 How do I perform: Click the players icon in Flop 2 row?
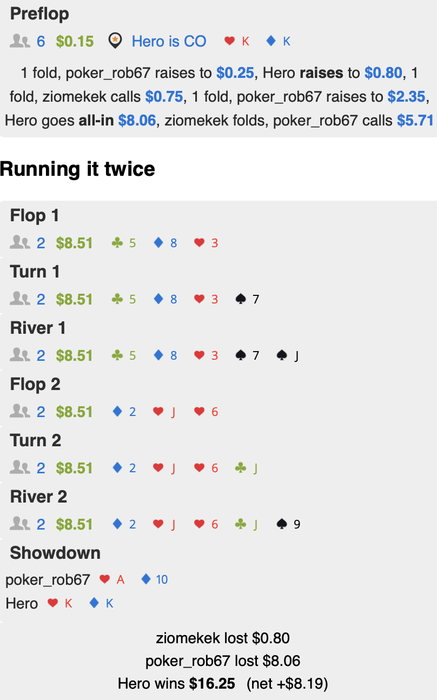[20, 412]
